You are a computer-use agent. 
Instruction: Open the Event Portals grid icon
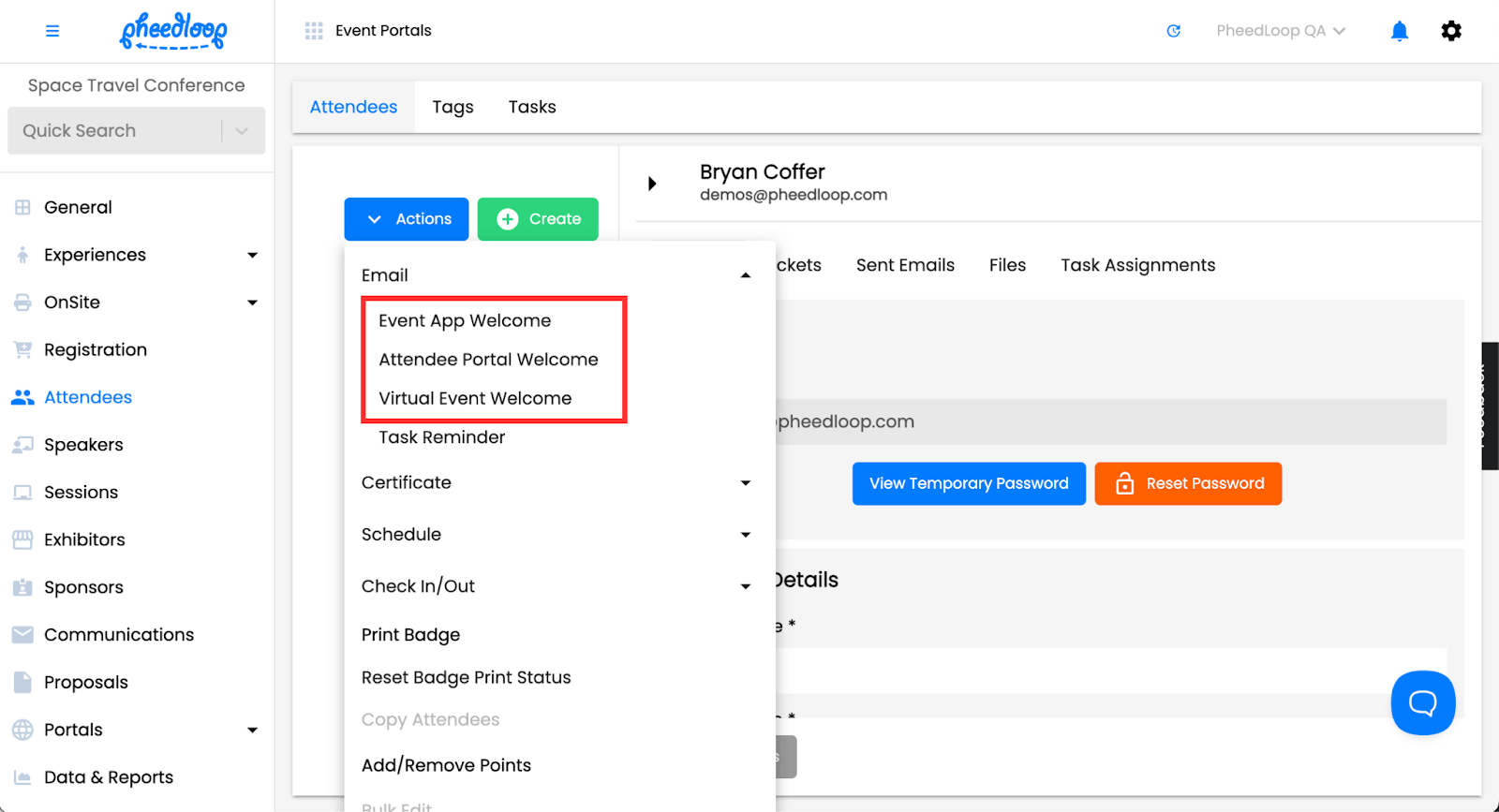314,31
